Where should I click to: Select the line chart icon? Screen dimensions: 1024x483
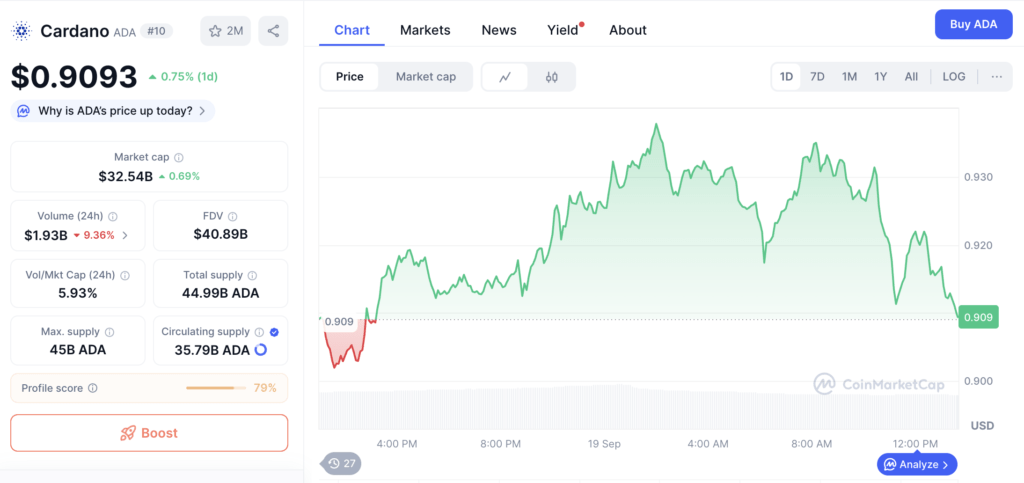505,77
